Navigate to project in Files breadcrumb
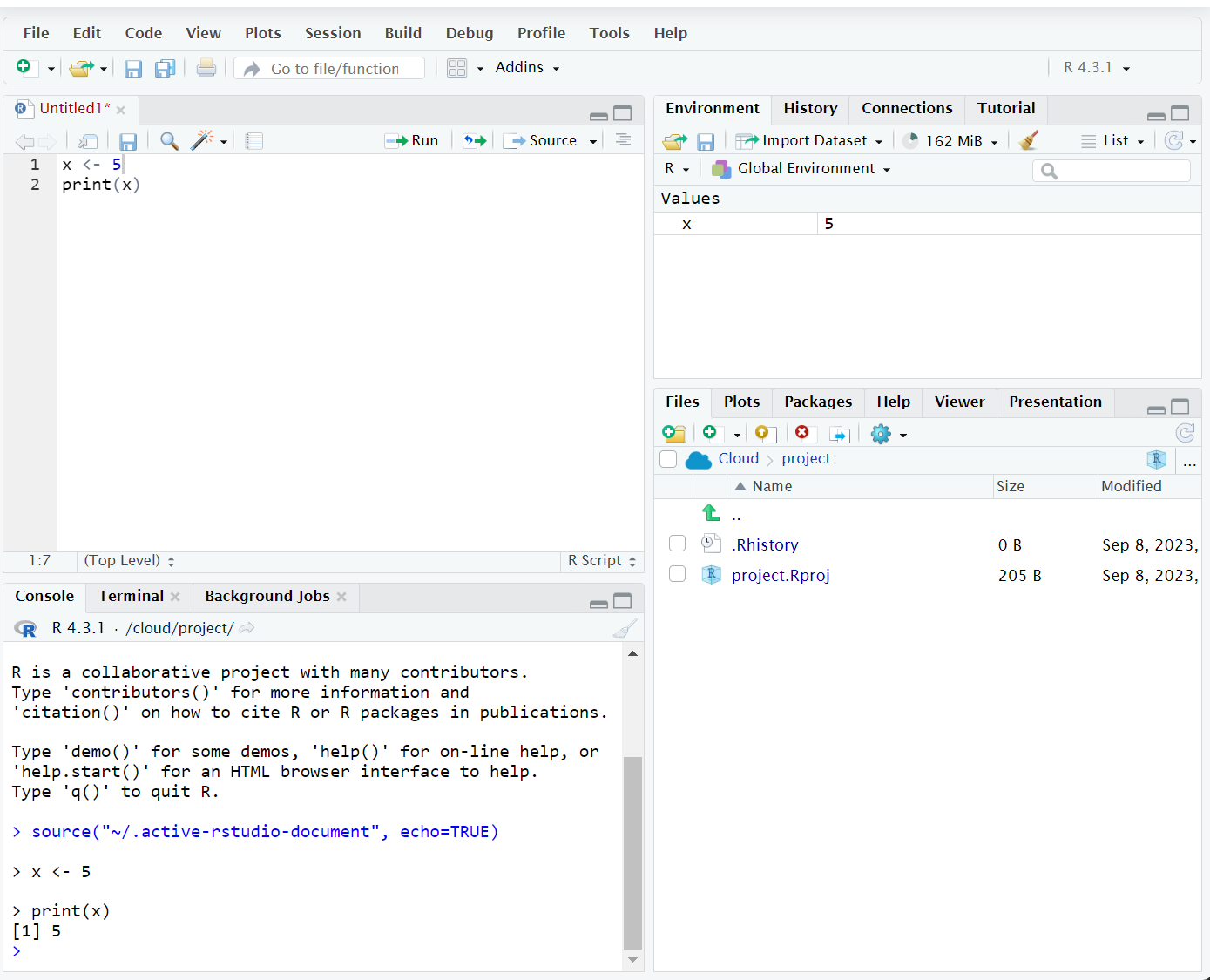 point(806,459)
